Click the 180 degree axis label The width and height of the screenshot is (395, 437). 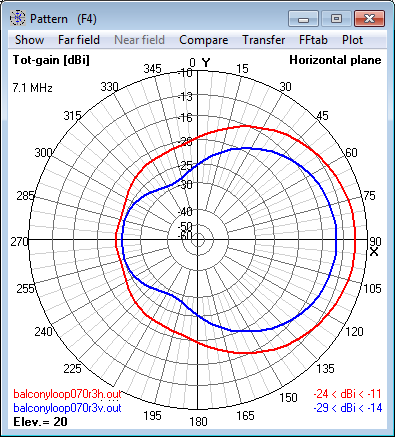point(198,422)
